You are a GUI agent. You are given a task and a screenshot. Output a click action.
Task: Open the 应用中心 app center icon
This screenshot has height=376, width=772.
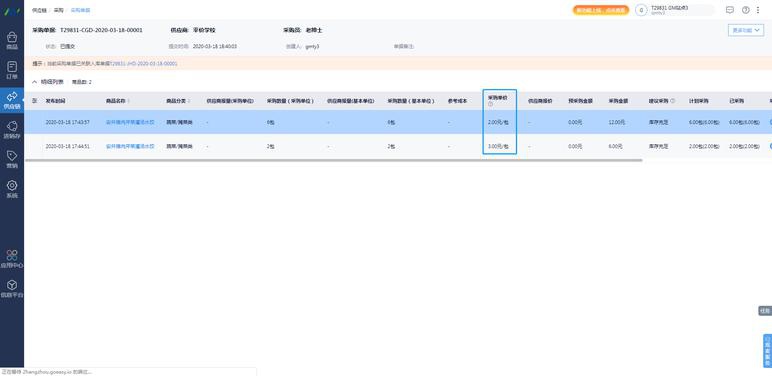[12, 258]
